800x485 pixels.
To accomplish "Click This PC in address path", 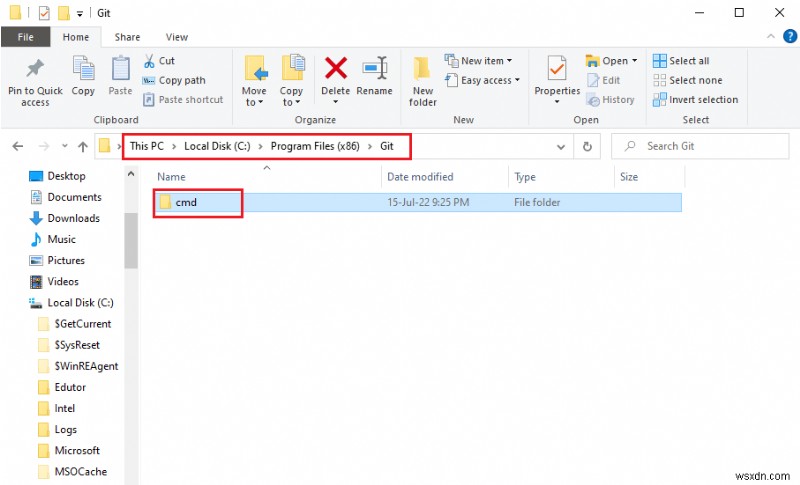I will tap(146, 146).
